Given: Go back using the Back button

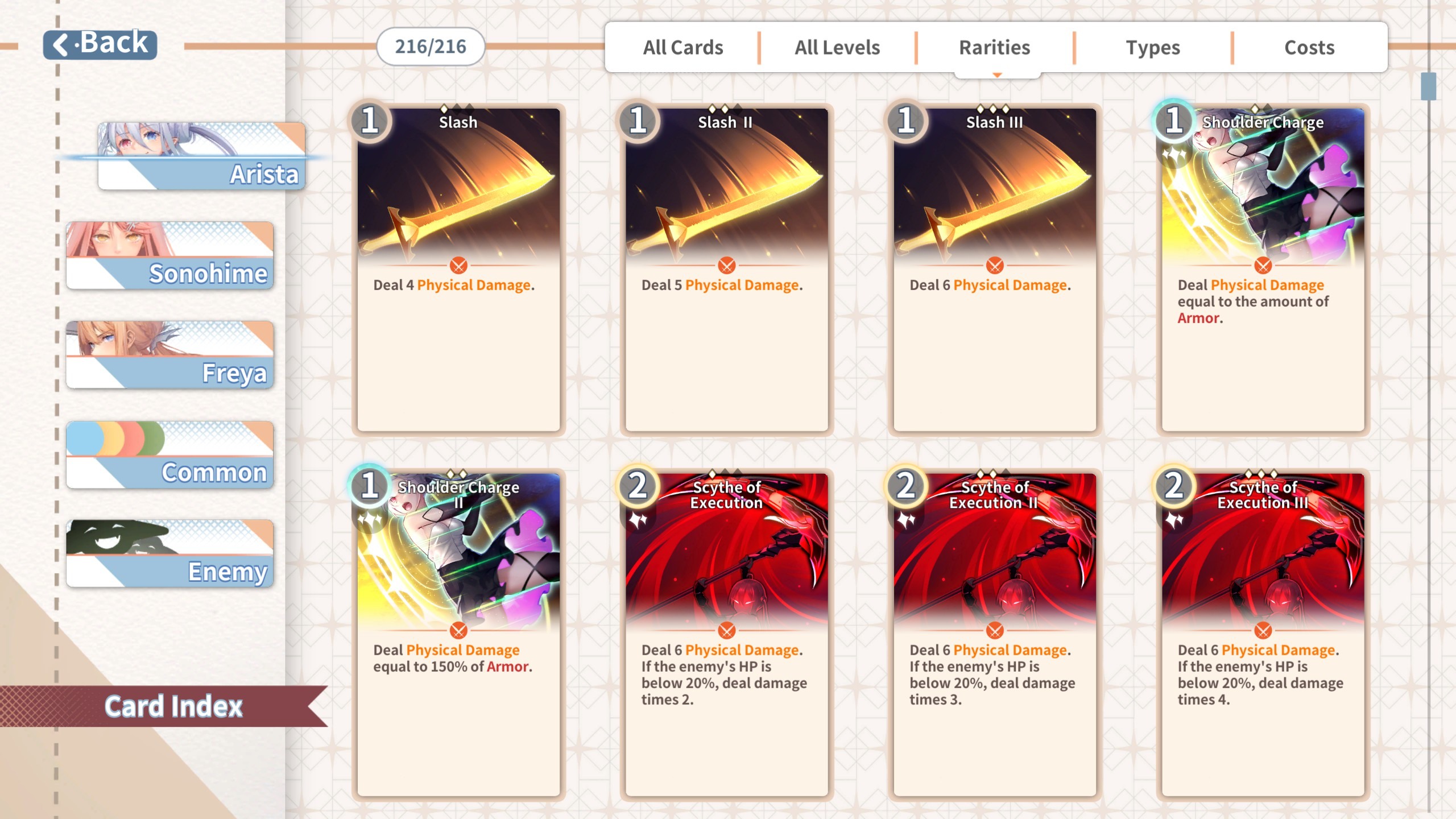Looking at the screenshot, I should pyautogui.click(x=100, y=44).
